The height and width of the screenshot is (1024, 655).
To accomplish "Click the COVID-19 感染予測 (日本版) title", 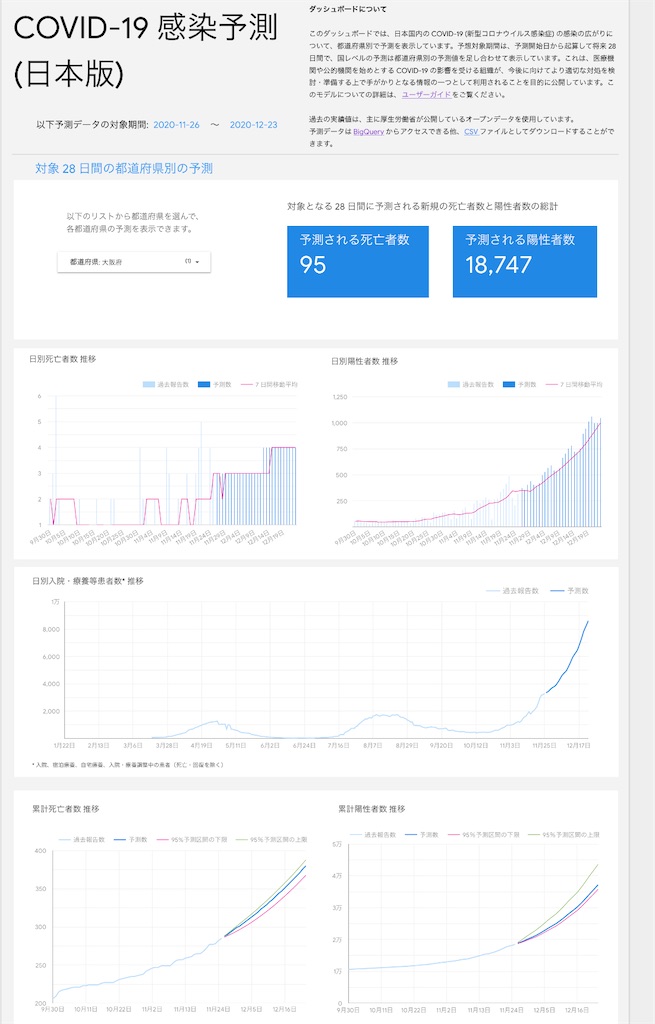I will pos(145,51).
